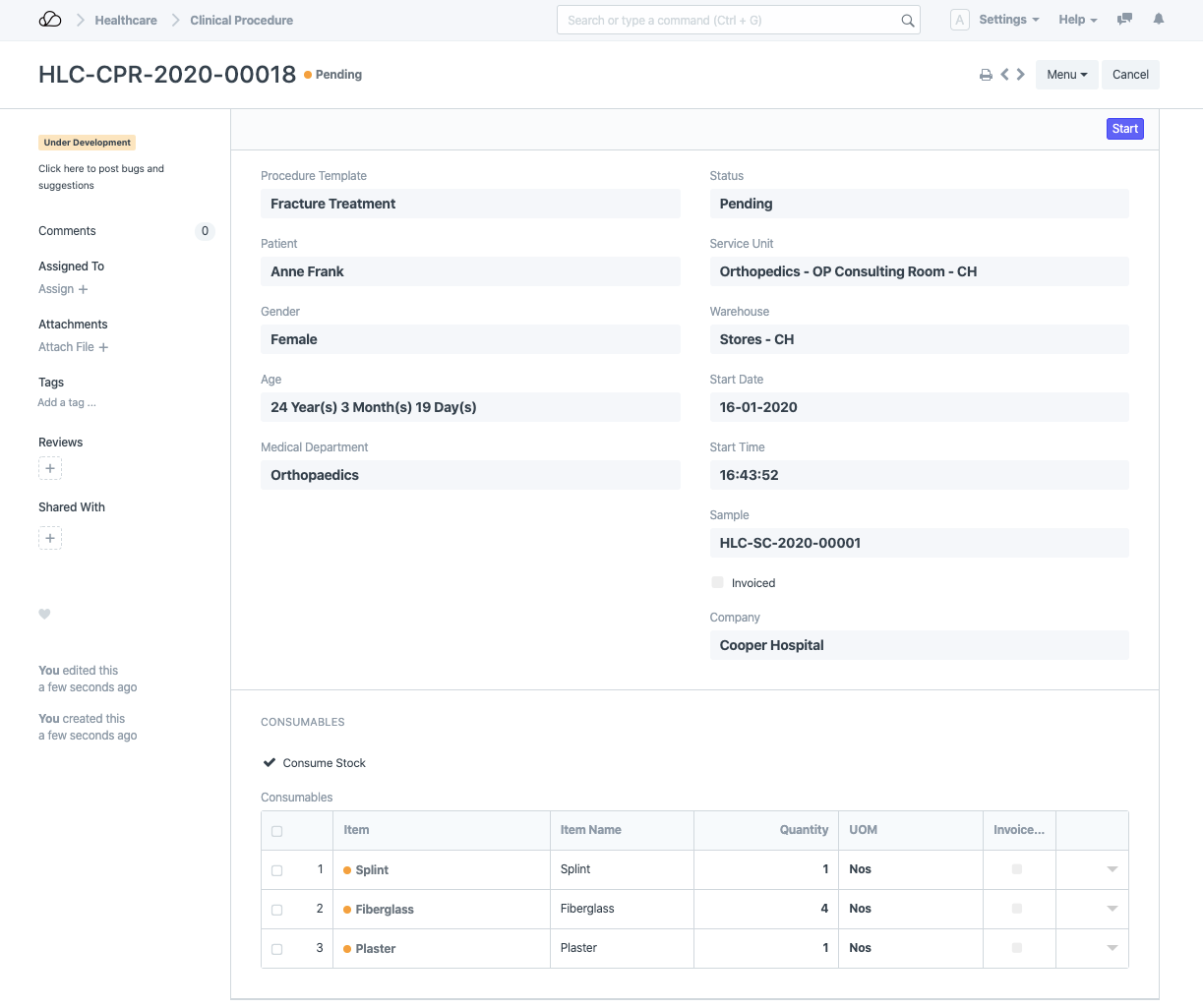The height and width of the screenshot is (1008, 1203).
Task: Uncheck the Consume Stock checkbox
Action: pyautogui.click(x=269, y=761)
